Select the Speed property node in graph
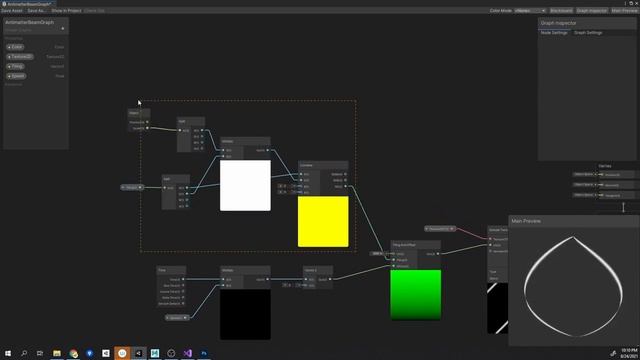 [177, 318]
